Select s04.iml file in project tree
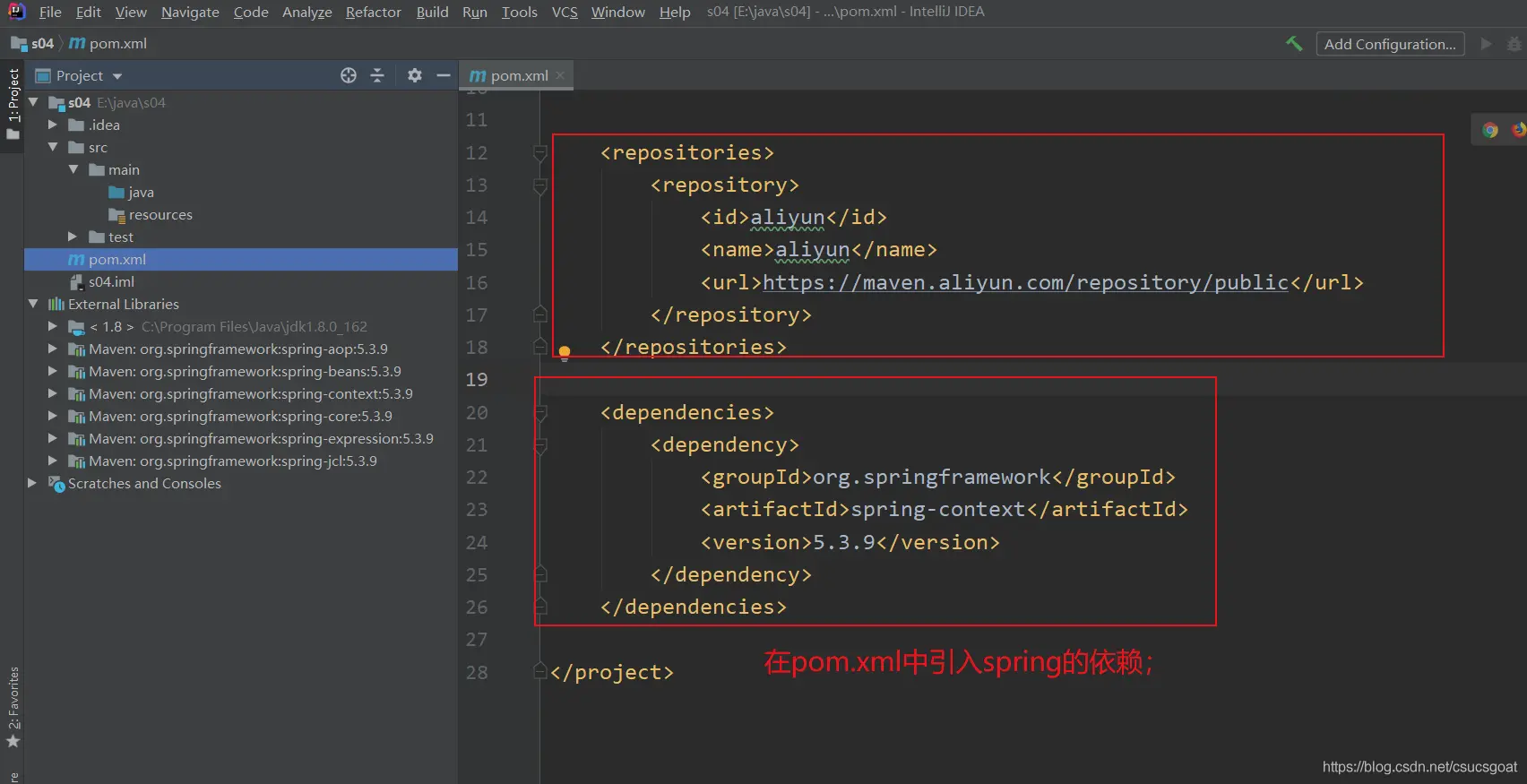 pyautogui.click(x=111, y=282)
